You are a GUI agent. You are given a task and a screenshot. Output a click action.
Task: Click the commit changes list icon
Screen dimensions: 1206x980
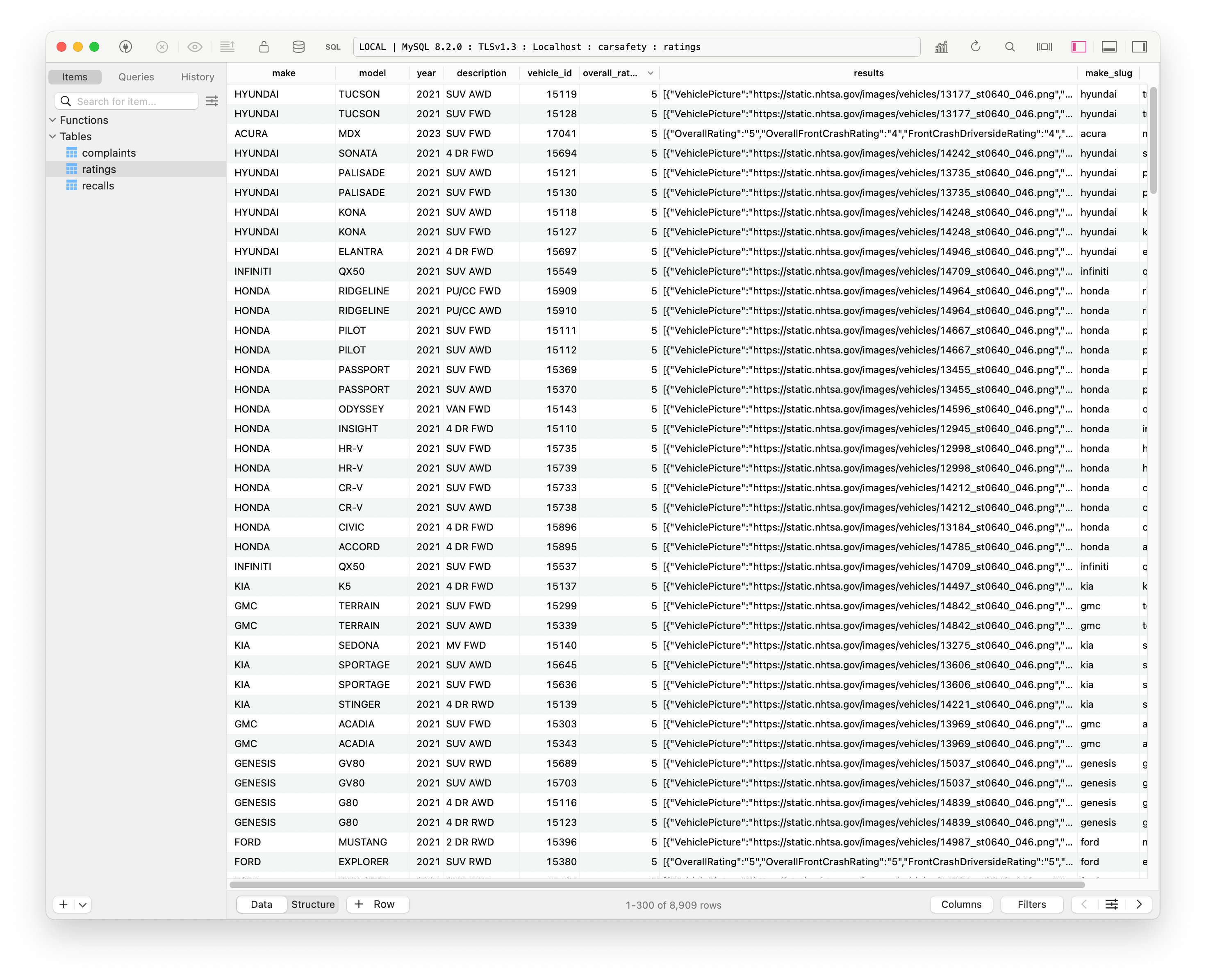tap(228, 47)
